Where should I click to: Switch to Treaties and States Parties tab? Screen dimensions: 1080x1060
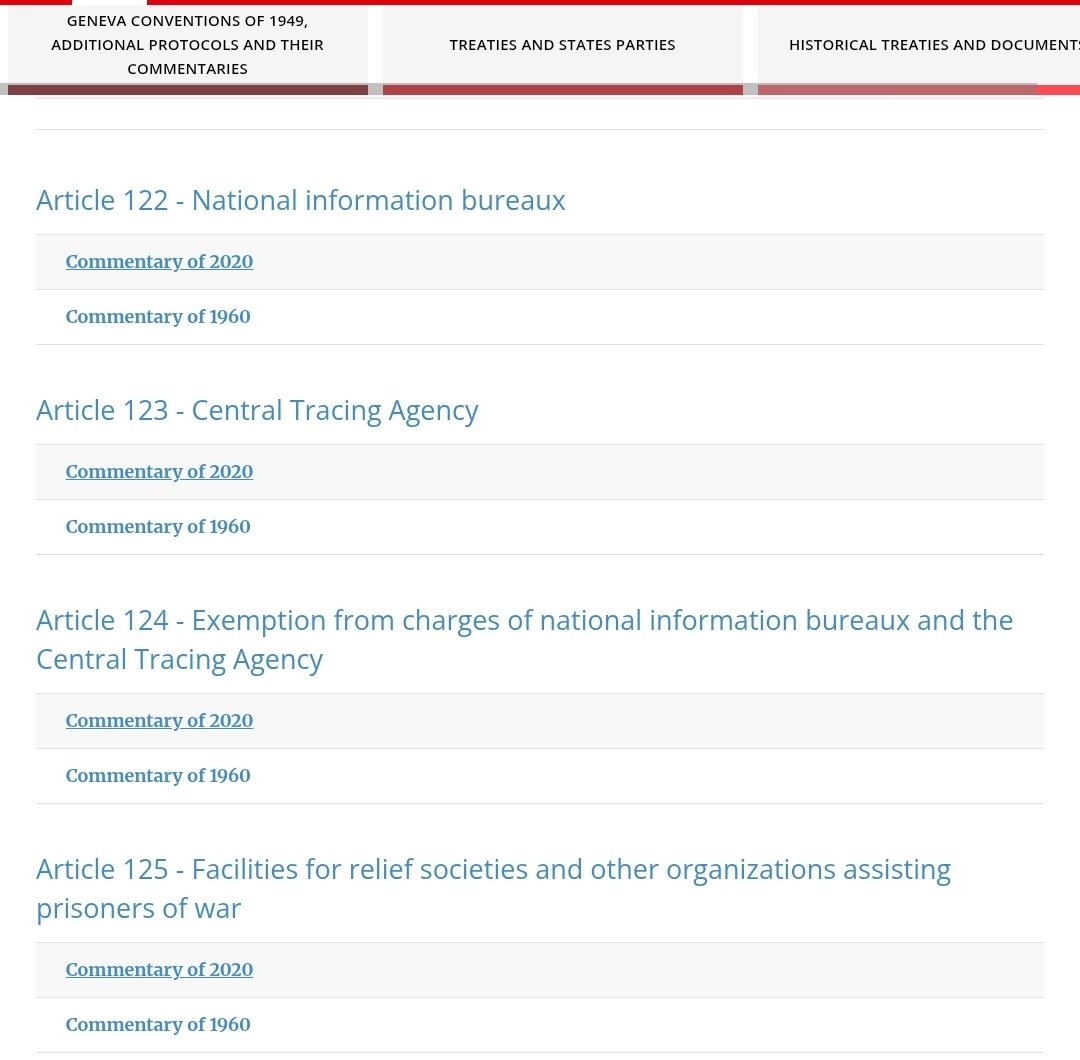(x=563, y=45)
